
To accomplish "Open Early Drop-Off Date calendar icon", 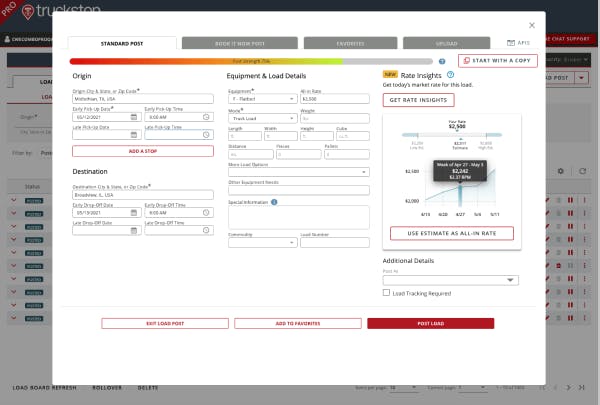I will coord(135,213).
